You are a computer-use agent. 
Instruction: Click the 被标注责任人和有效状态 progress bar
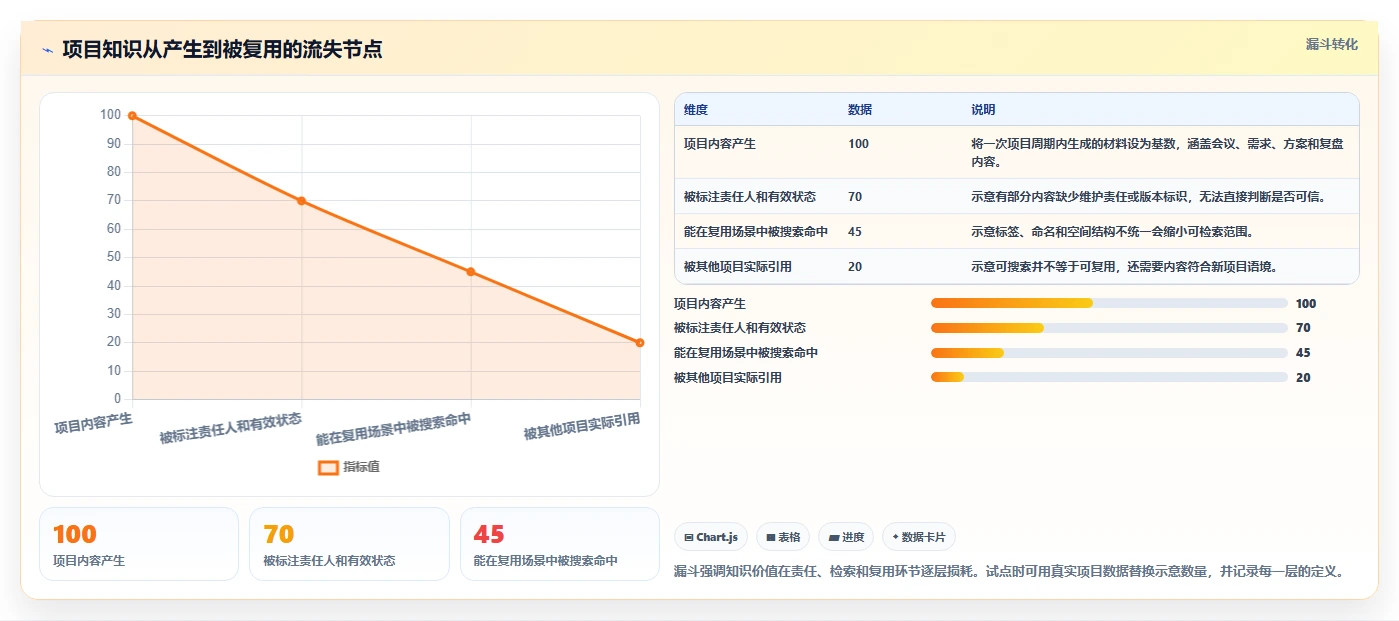point(1109,328)
